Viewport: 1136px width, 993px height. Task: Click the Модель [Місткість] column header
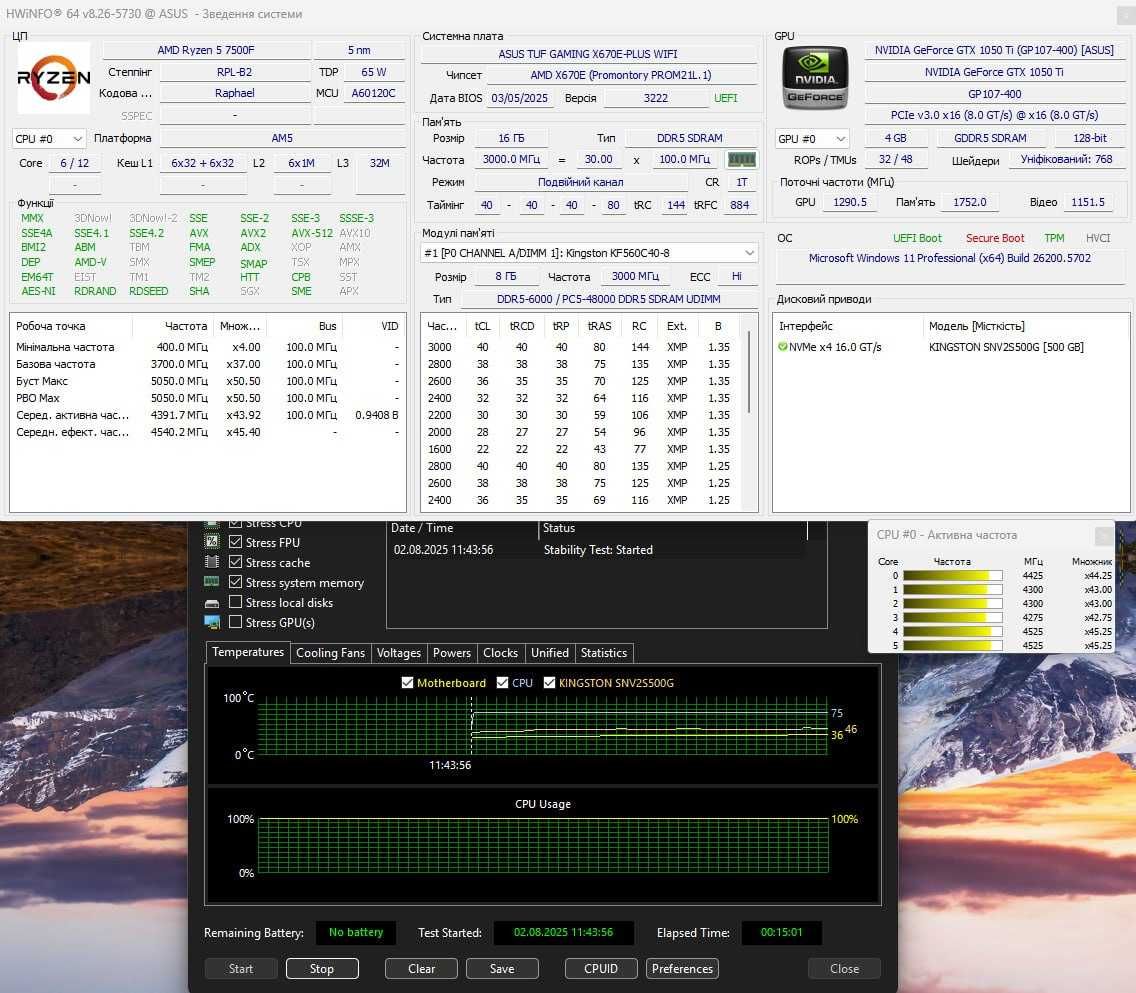coord(1026,326)
